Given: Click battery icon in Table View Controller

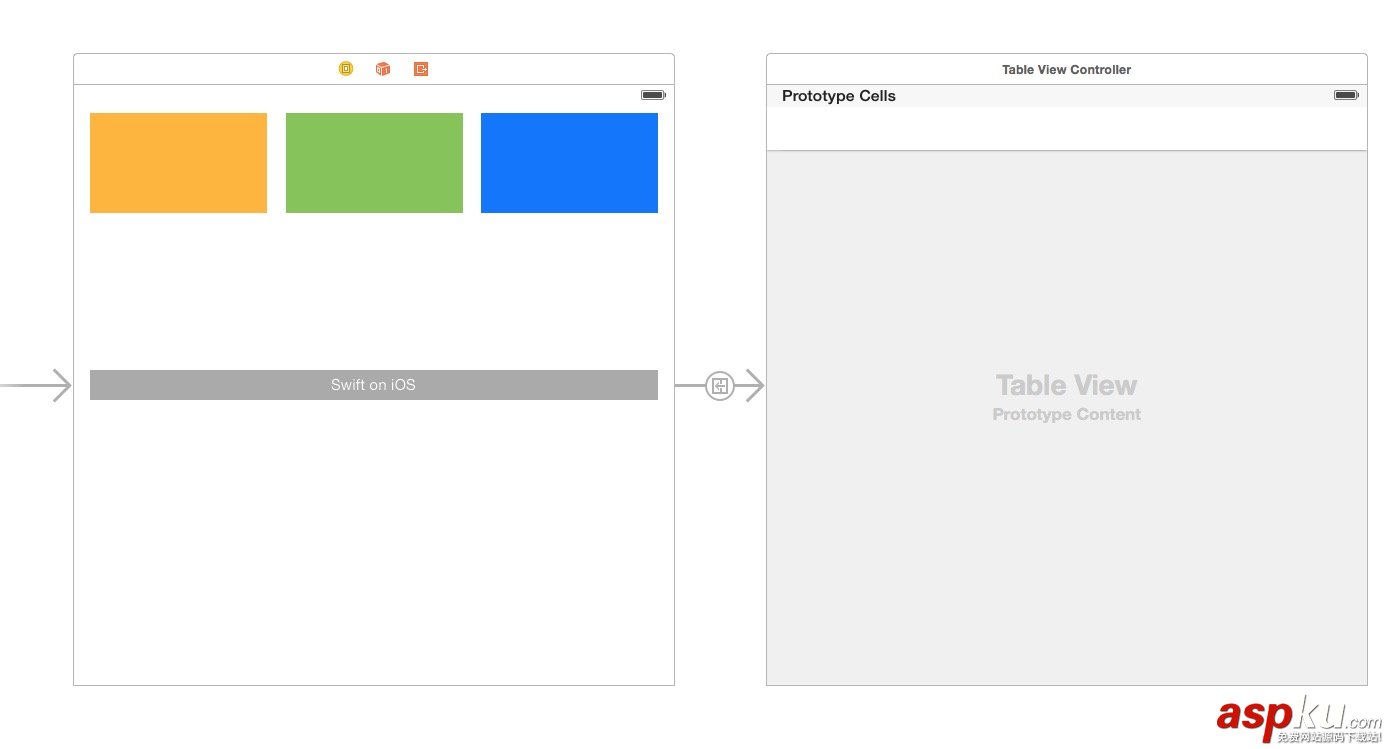Looking at the screenshot, I should 1345,95.
